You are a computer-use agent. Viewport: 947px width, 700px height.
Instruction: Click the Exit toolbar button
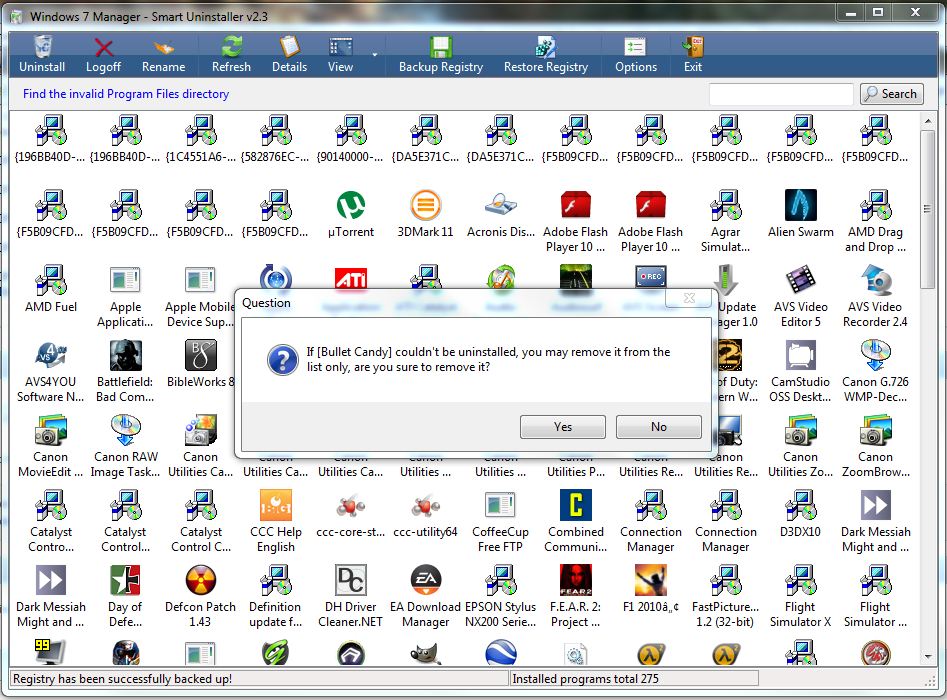pyautogui.click(x=693, y=54)
